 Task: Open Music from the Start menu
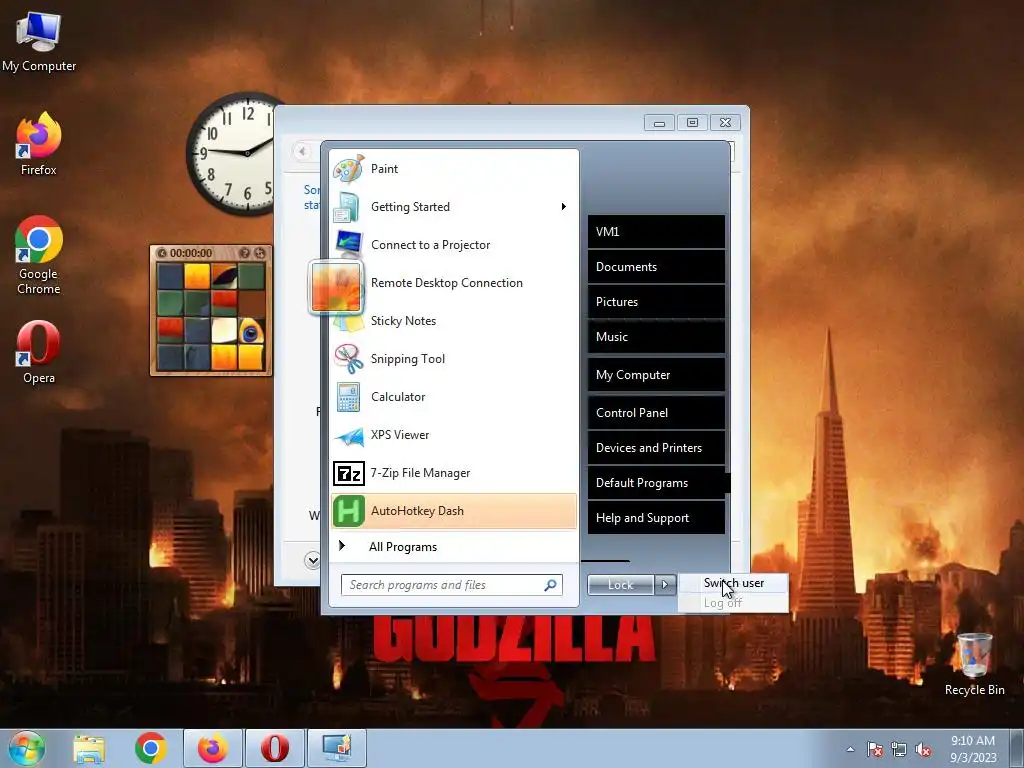(x=656, y=337)
